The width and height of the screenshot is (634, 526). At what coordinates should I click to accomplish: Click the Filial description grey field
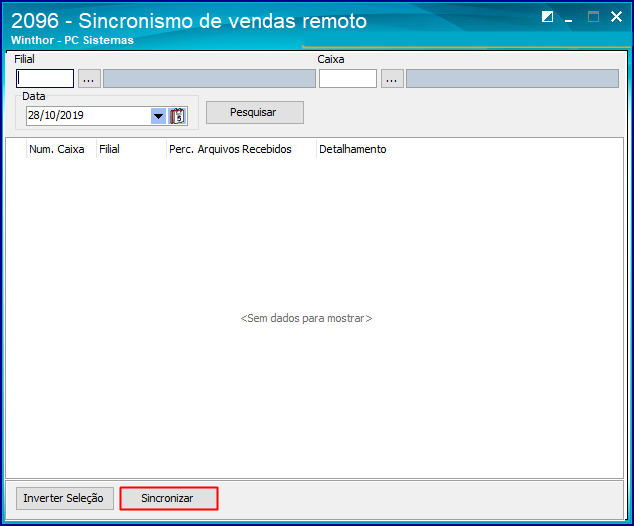(x=209, y=78)
